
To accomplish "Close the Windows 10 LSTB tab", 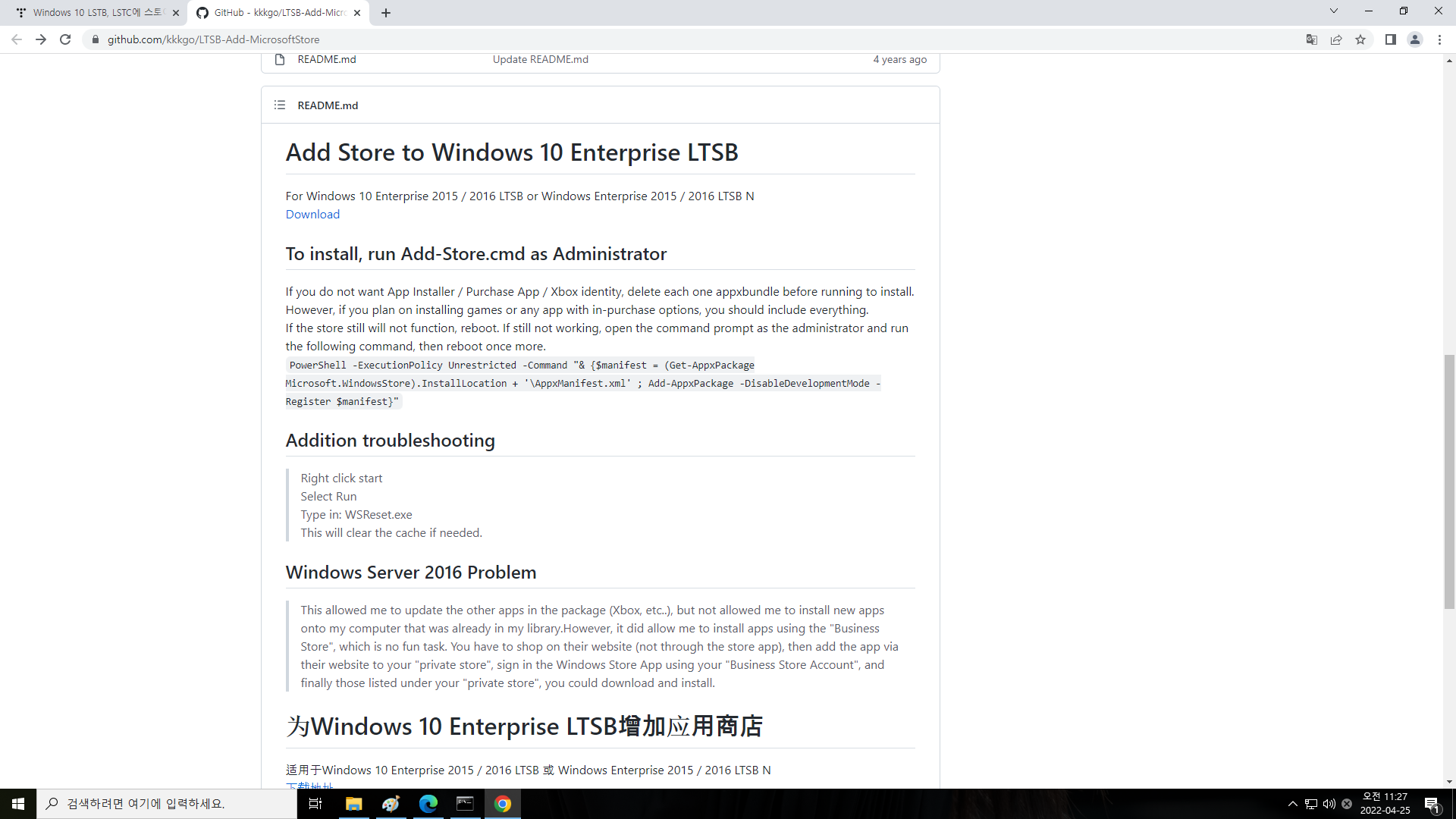I will pos(176,13).
